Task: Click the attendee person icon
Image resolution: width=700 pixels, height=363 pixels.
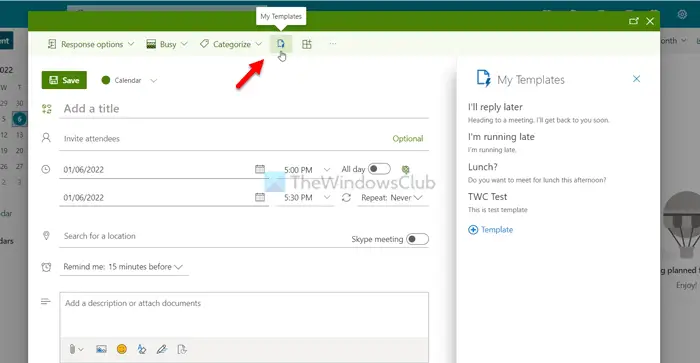Action: [46, 138]
